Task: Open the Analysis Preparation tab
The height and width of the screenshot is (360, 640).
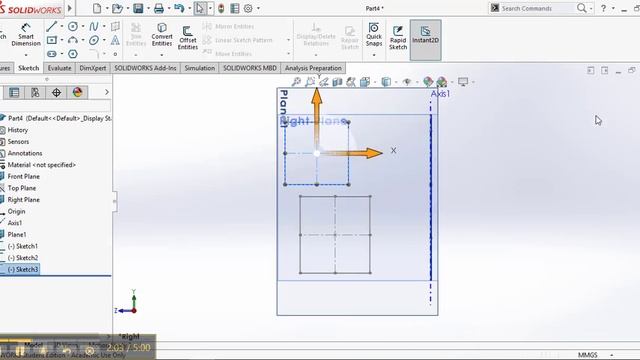Action: tap(313, 68)
